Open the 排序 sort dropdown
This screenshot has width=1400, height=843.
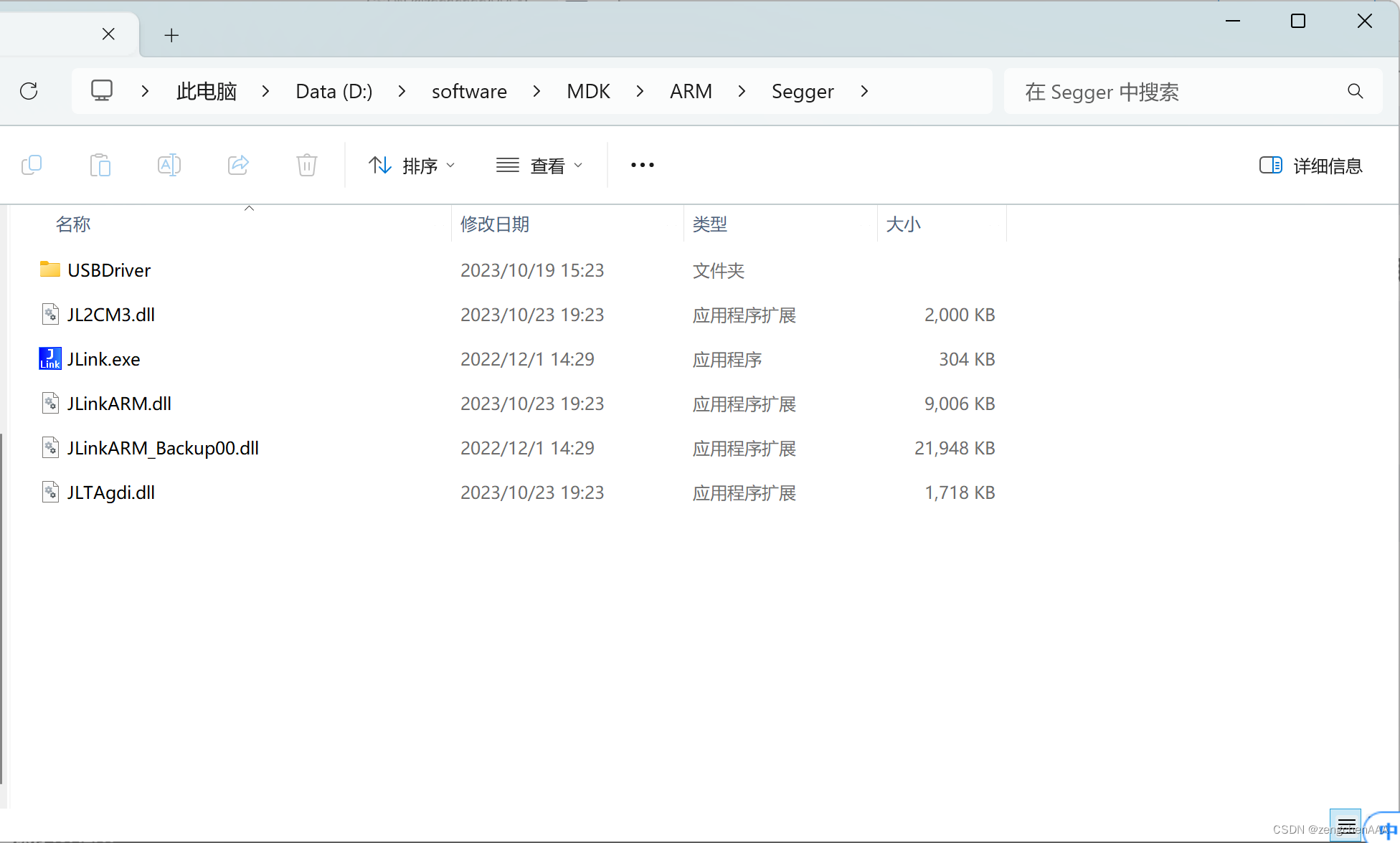pyautogui.click(x=412, y=166)
